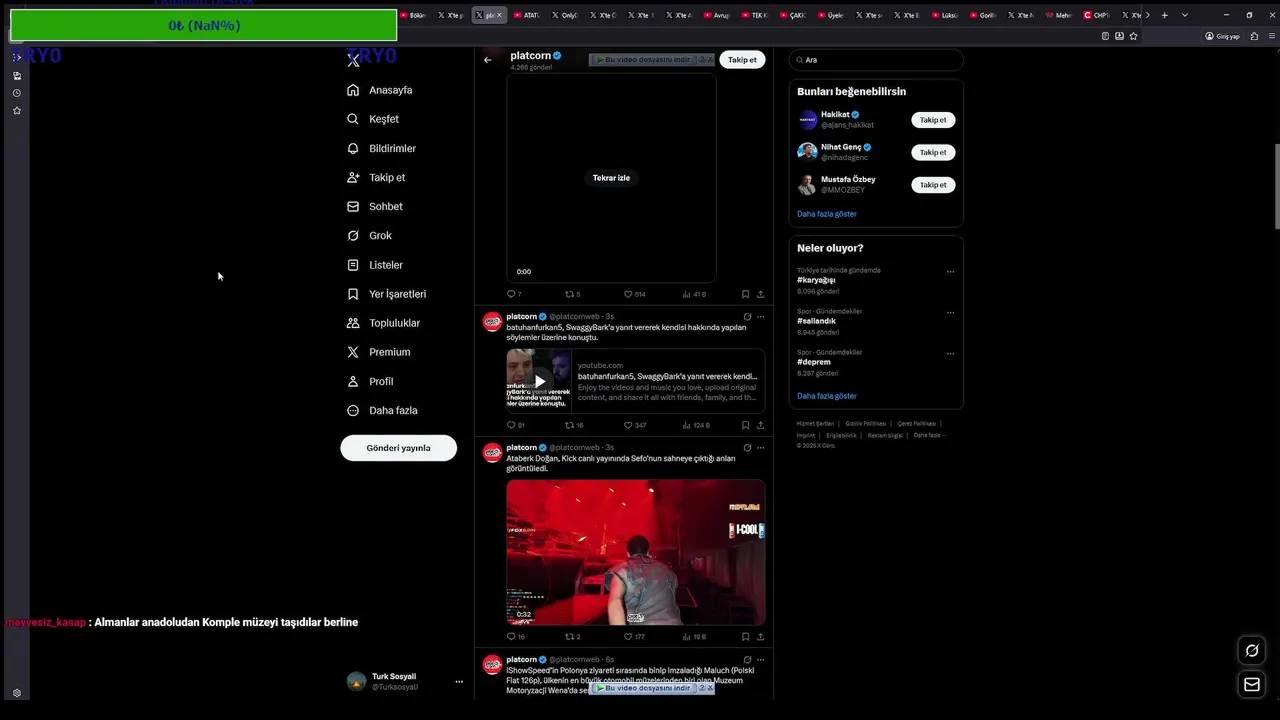Play the batuhanfurkan5 YouTube video thumbnail
The image size is (1280, 720).
point(539,381)
